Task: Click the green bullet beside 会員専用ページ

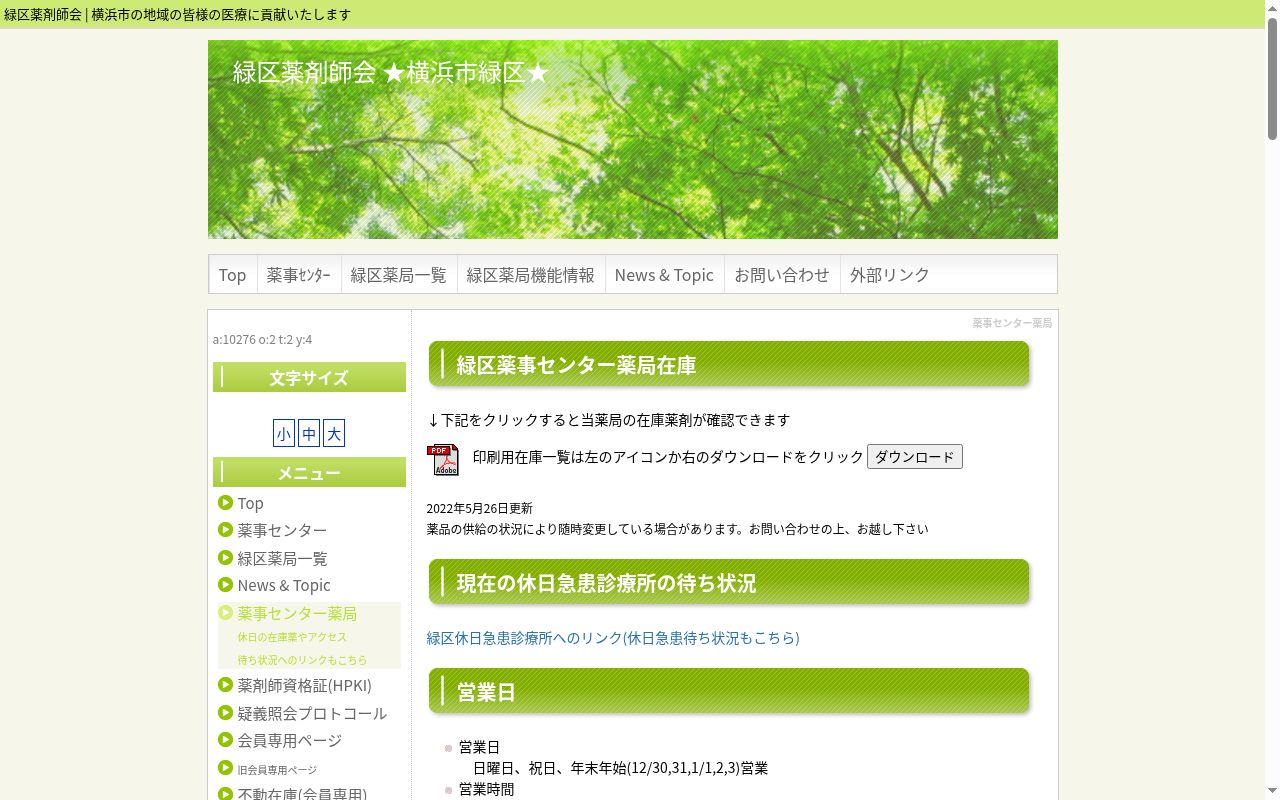Action: pos(225,740)
